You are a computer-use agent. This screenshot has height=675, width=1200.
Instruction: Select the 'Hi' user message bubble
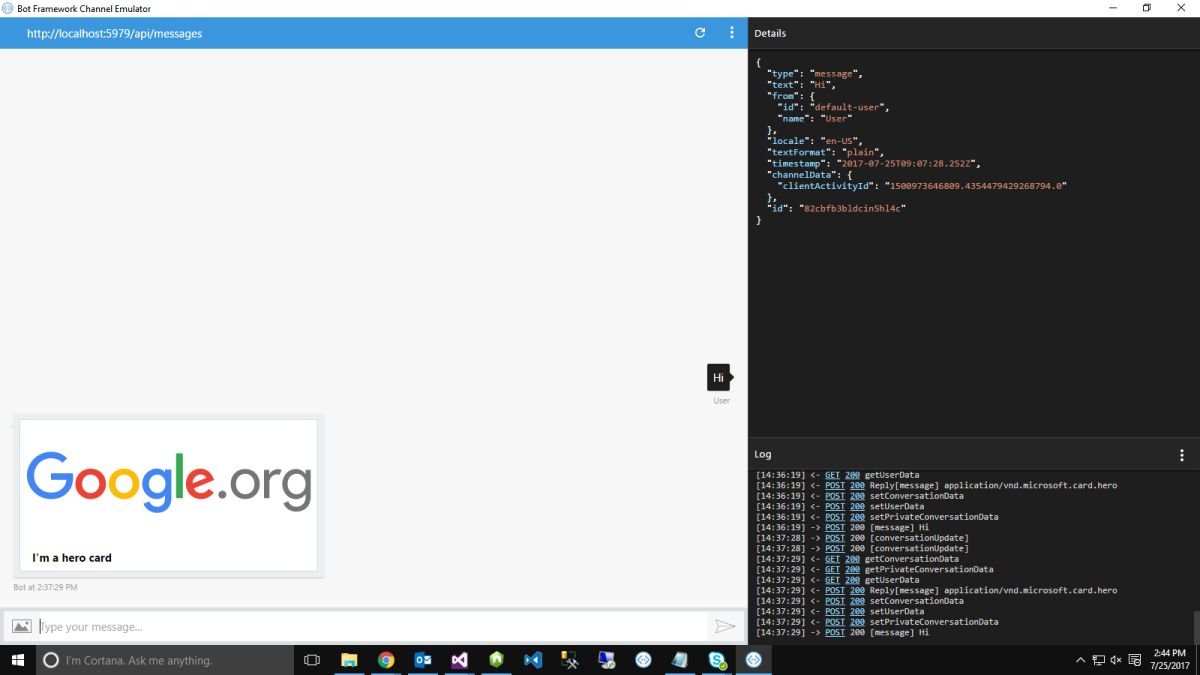(x=719, y=378)
